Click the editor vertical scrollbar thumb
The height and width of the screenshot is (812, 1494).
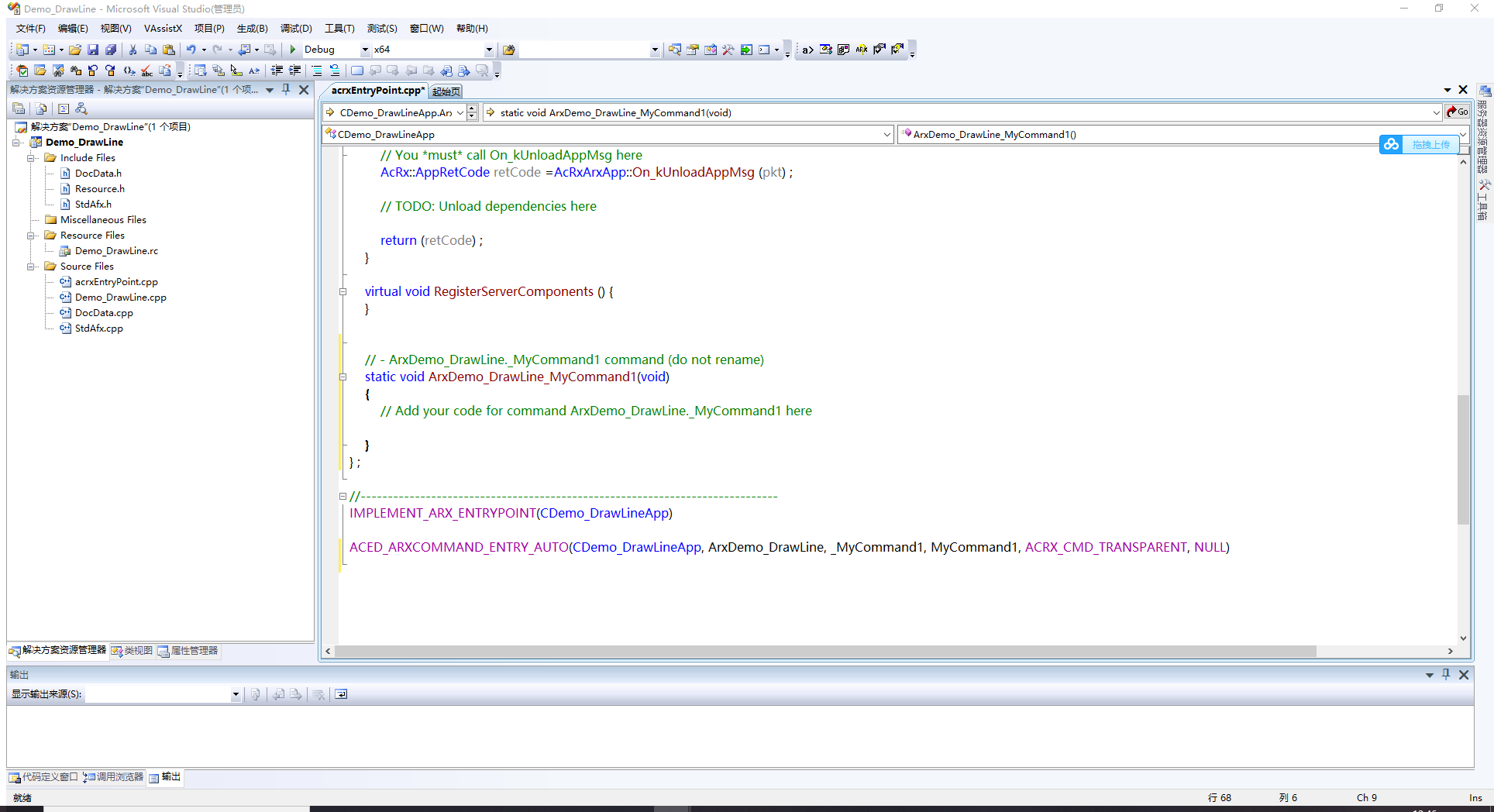tap(1463, 459)
